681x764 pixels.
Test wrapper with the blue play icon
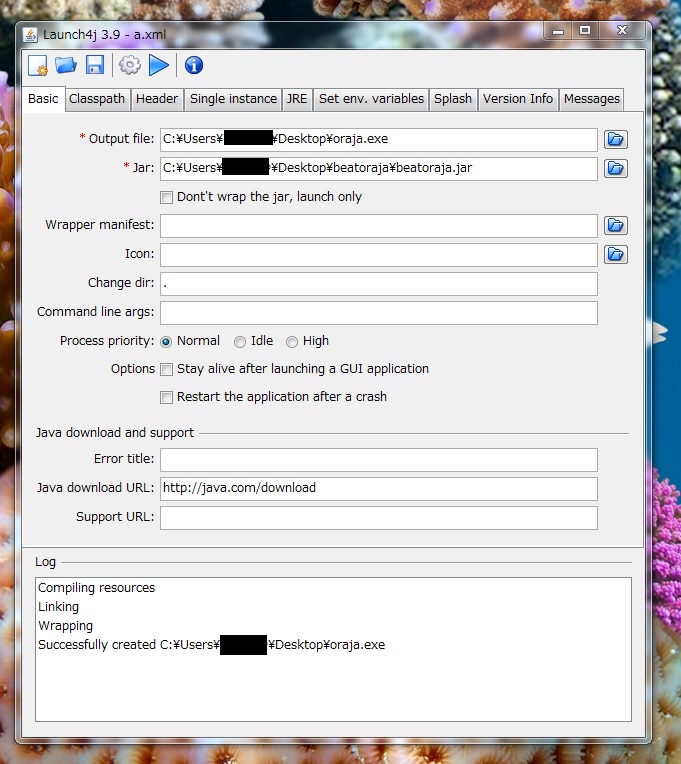click(159, 65)
